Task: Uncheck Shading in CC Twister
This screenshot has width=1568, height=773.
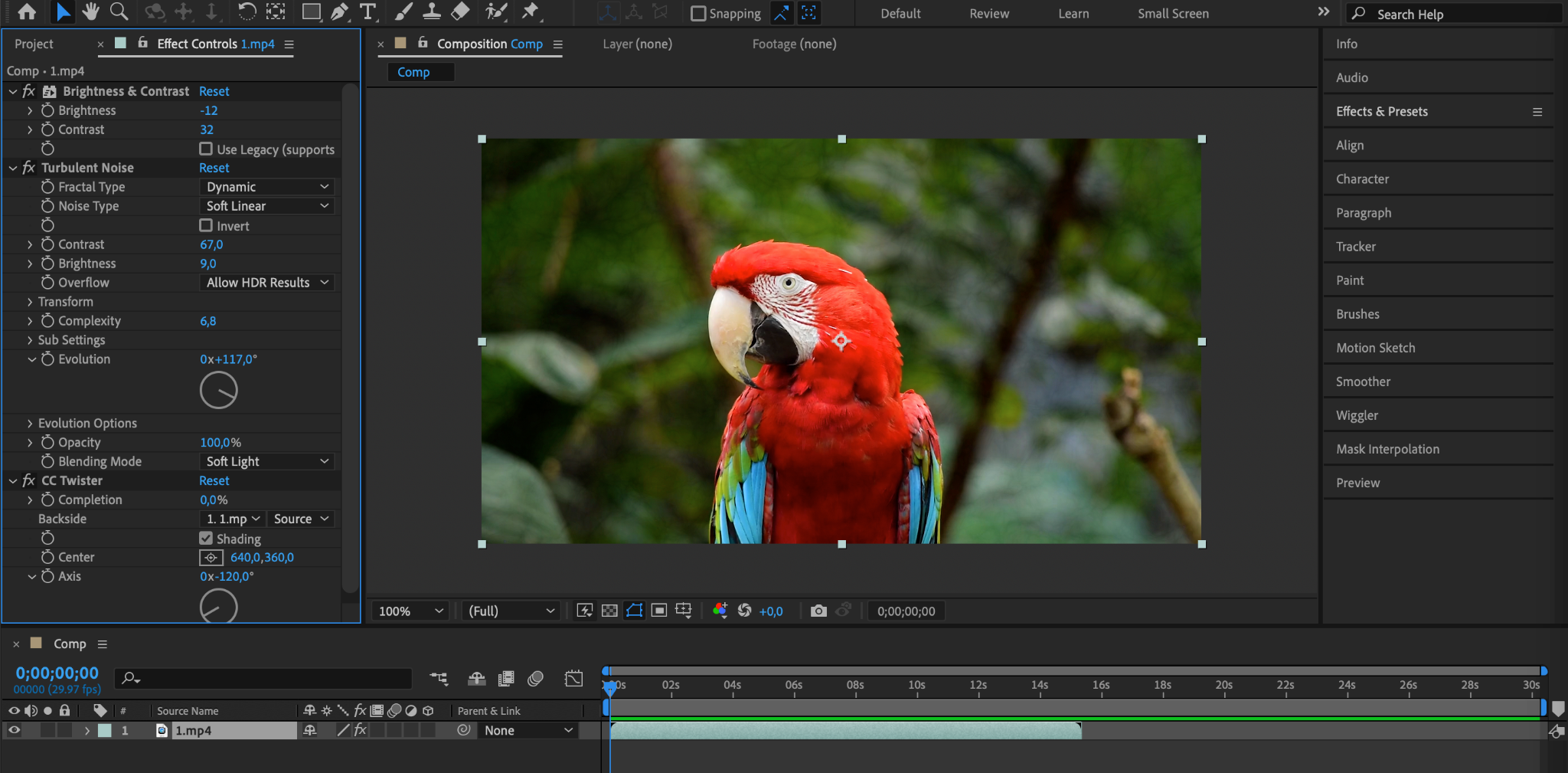Action: (x=206, y=539)
